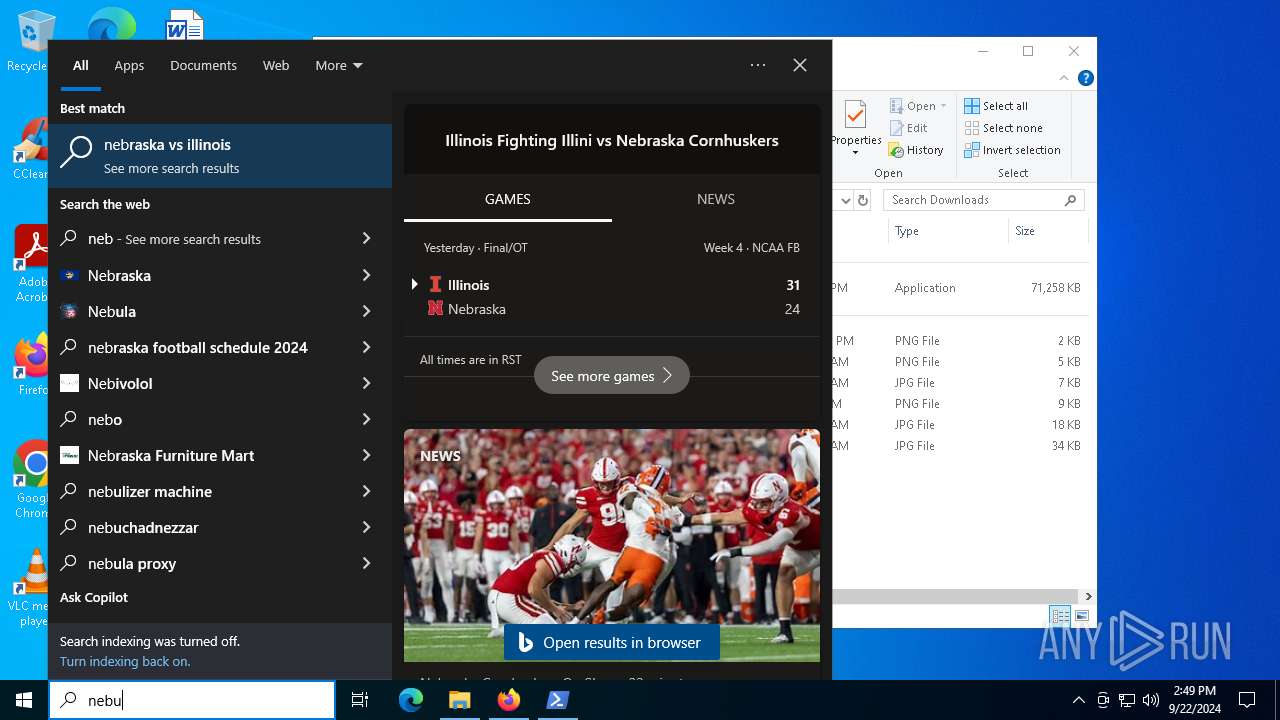Switch Explorer to large icons view
Viewport: 1280px width, 720px height.
(x=1082, y=616)
